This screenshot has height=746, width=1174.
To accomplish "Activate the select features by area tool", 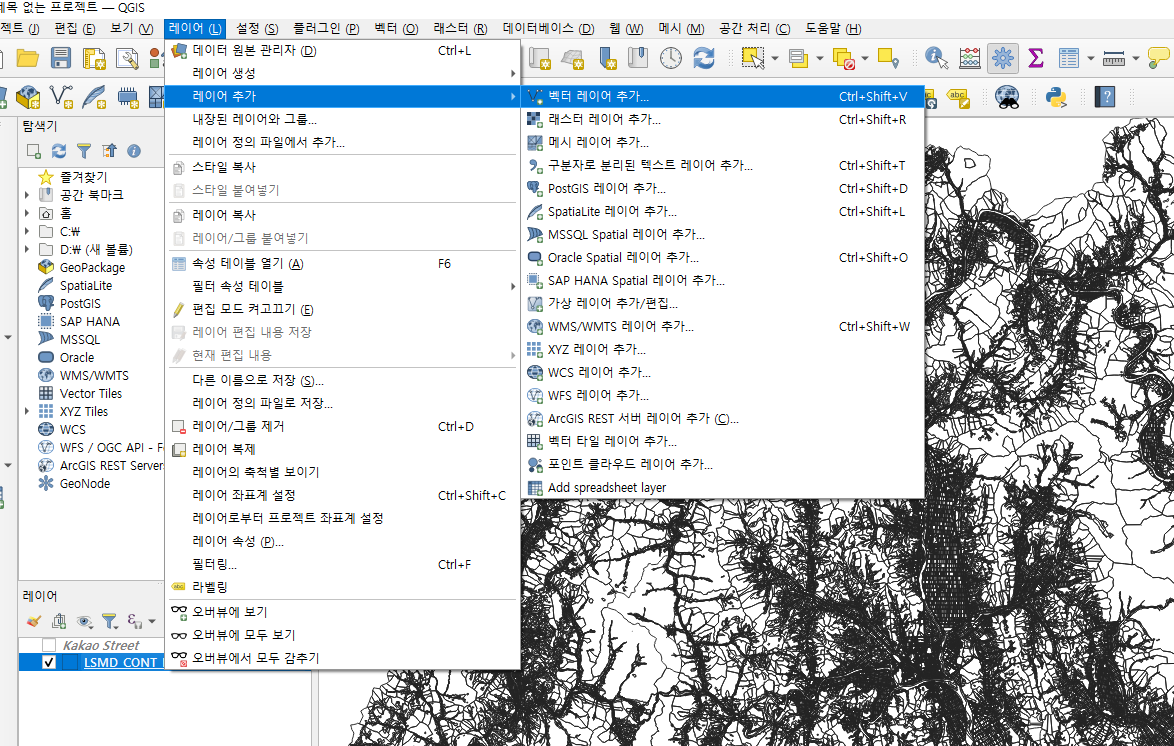I will coord(752,58).
